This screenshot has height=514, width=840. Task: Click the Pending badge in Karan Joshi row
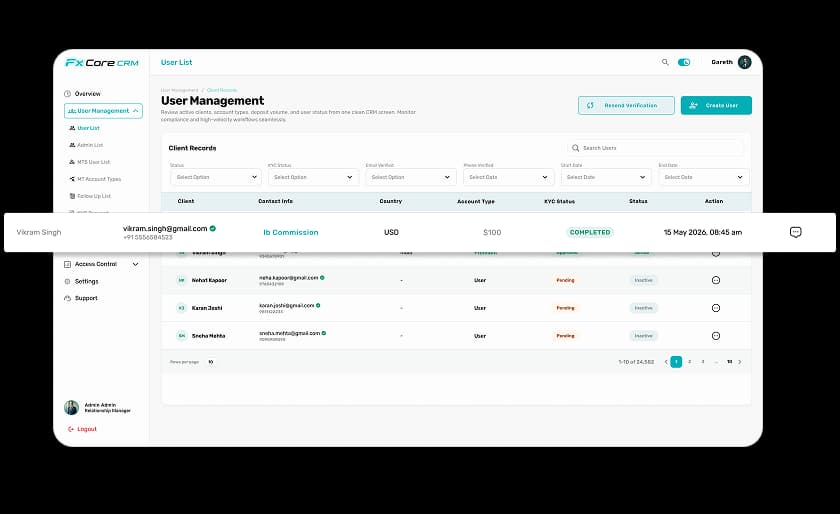pos(565,308)
